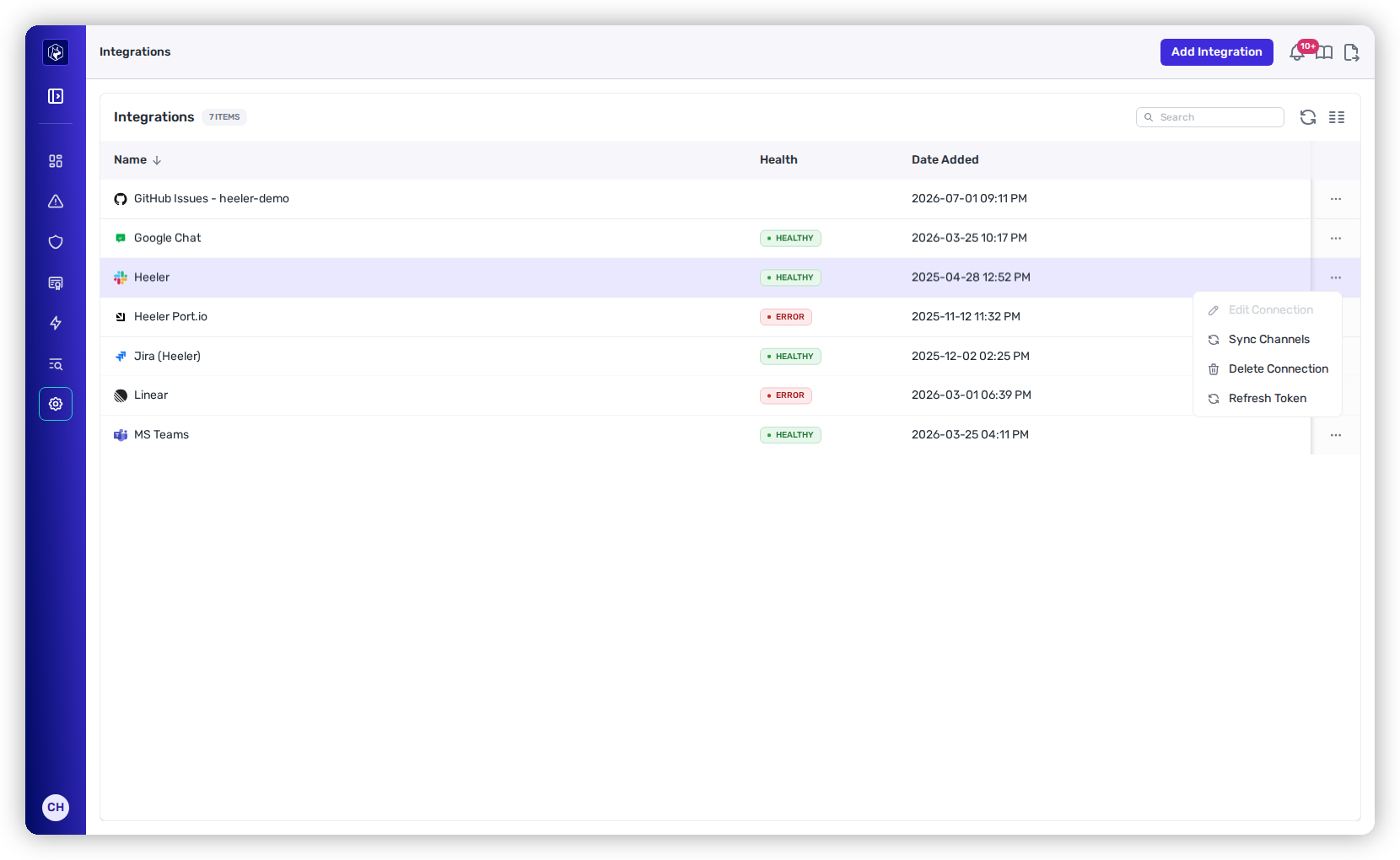Screen dimensions: 1400x860
Task: Click the Jira icon in Jira (Heeler) row
Action: pyautogui.click(x=121, y=357)
